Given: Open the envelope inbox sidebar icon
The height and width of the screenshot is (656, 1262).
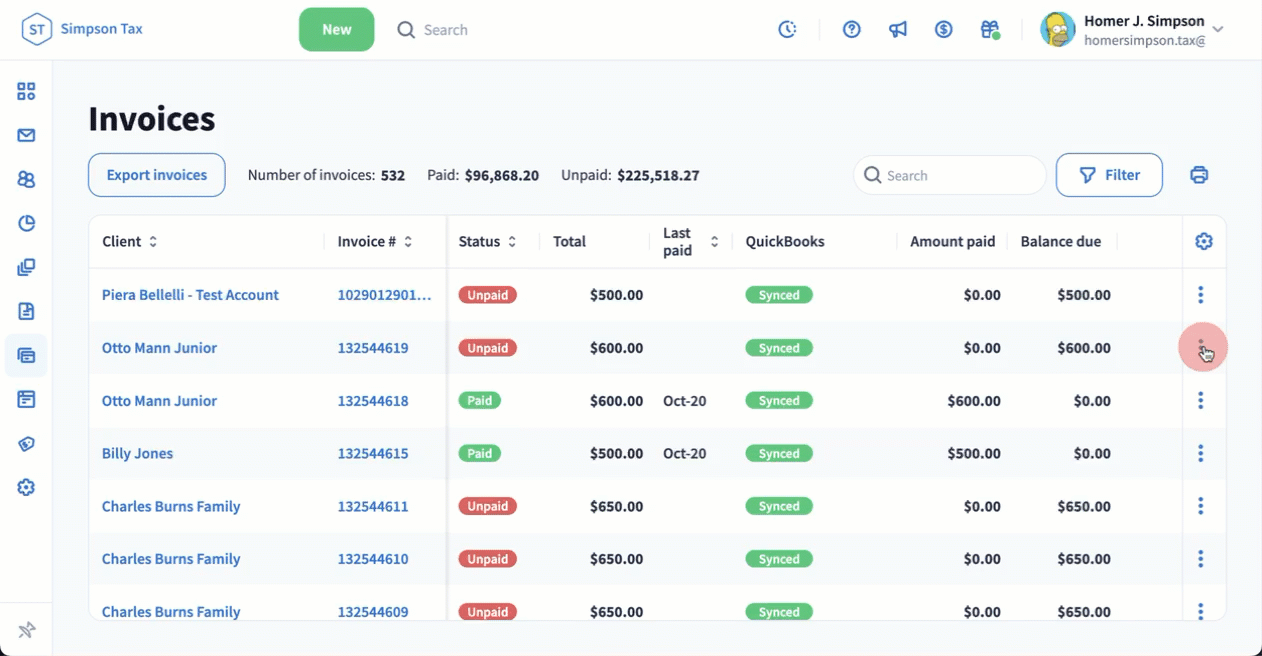Looking at the screenshot, I should [26, 136].
